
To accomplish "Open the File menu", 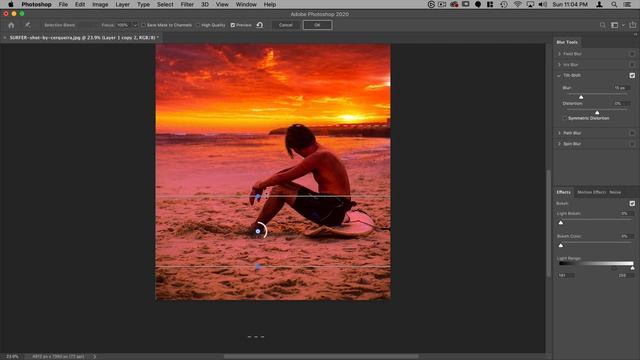I will 63,4.
